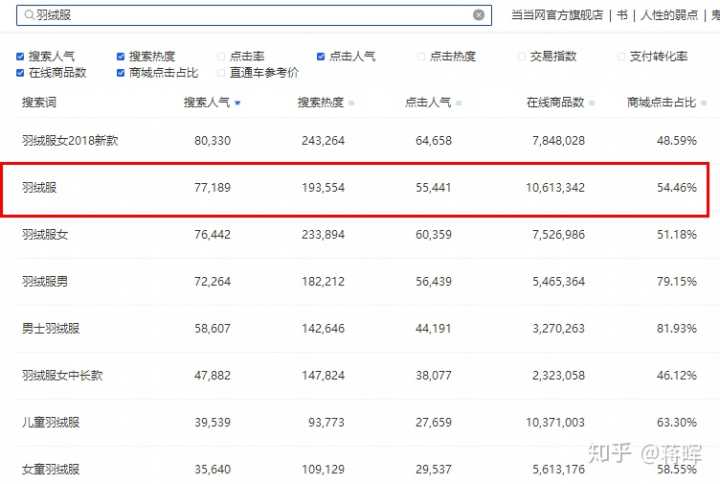
Task: Click the 80,330 search popularity value
Action: tap(212, 141)
